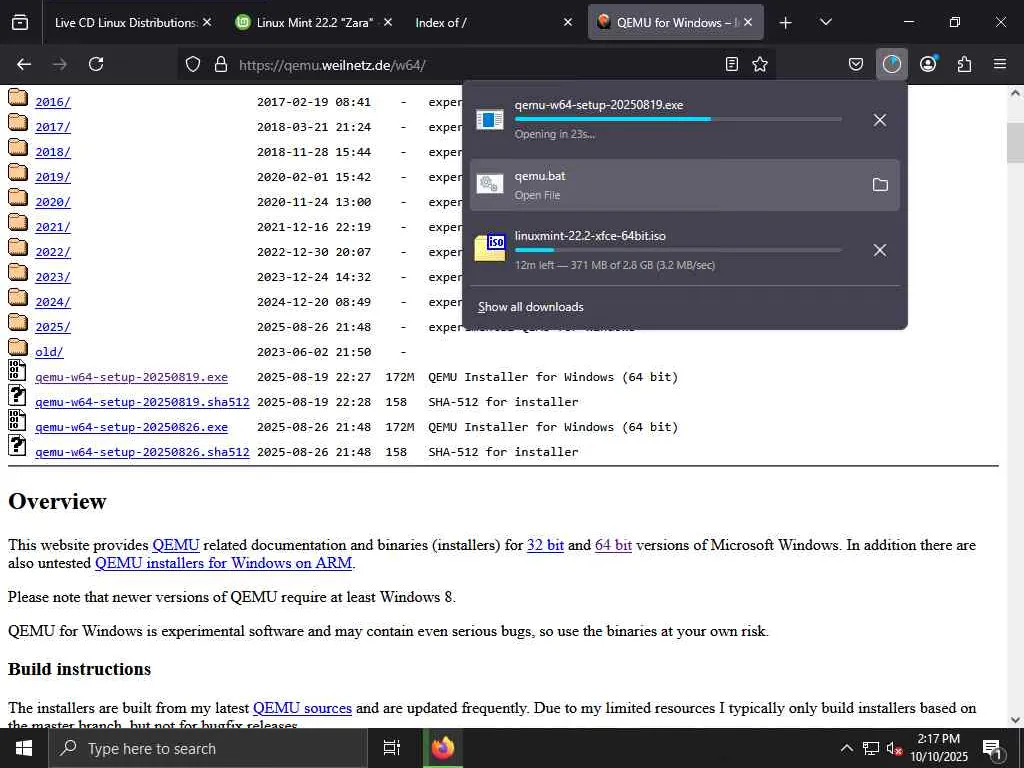This screenshot has height=768, width=1024.
Task: Show hidden system tray icons
Action: point(846,748)
